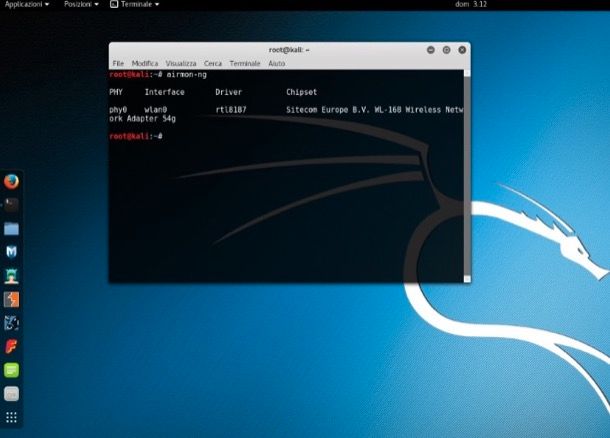This screenshot has height=438, width=610.
Task: Click the phy0 entry
Action: click(x=118, y=110)
